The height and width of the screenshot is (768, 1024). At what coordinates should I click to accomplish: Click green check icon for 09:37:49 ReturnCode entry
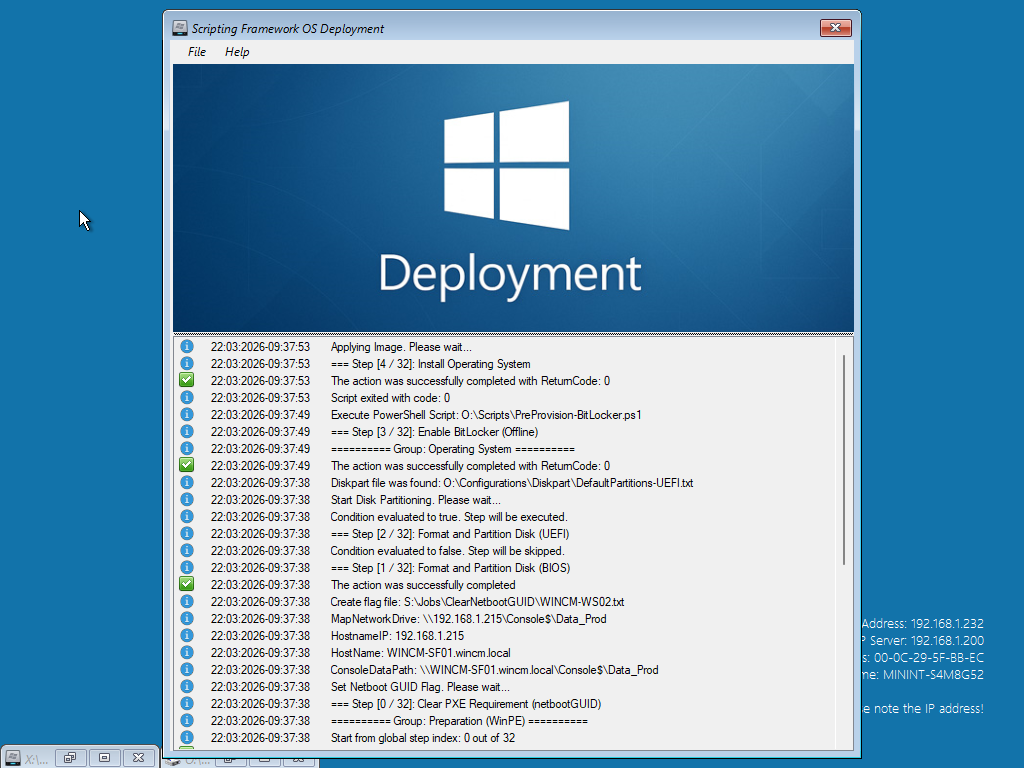[186, 466]
